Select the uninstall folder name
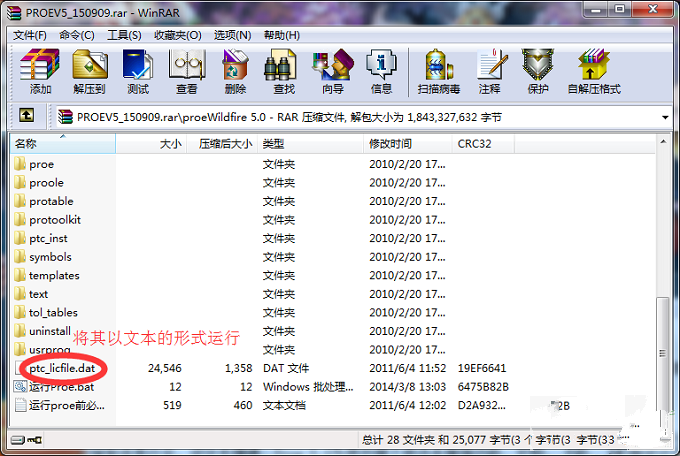 tap(50, 331)
